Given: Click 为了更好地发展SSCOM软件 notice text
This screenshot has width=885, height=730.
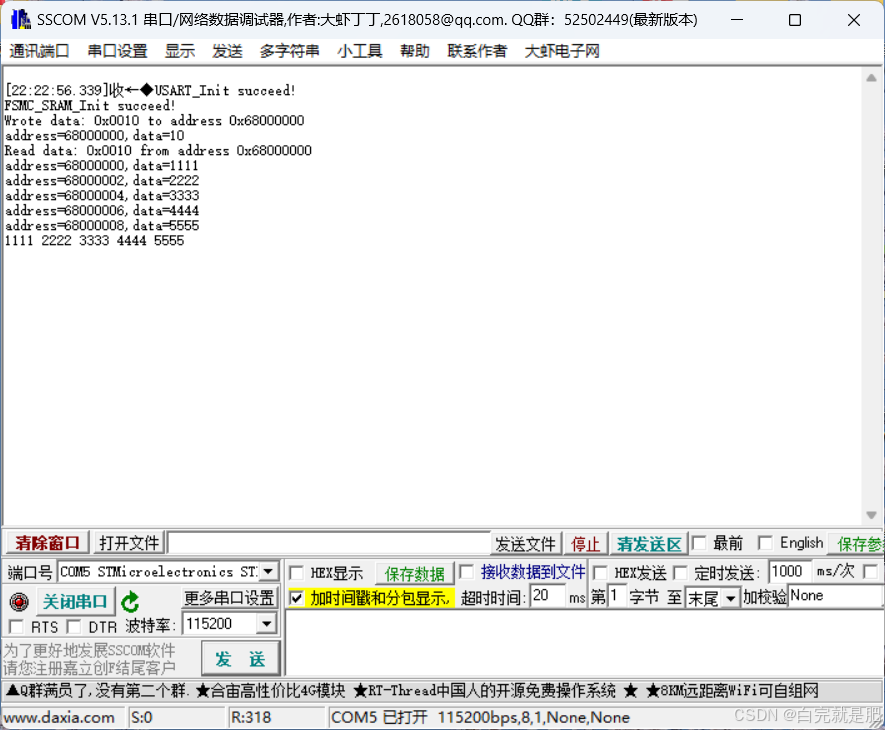Looking at the screenshot, I should 89,650.
